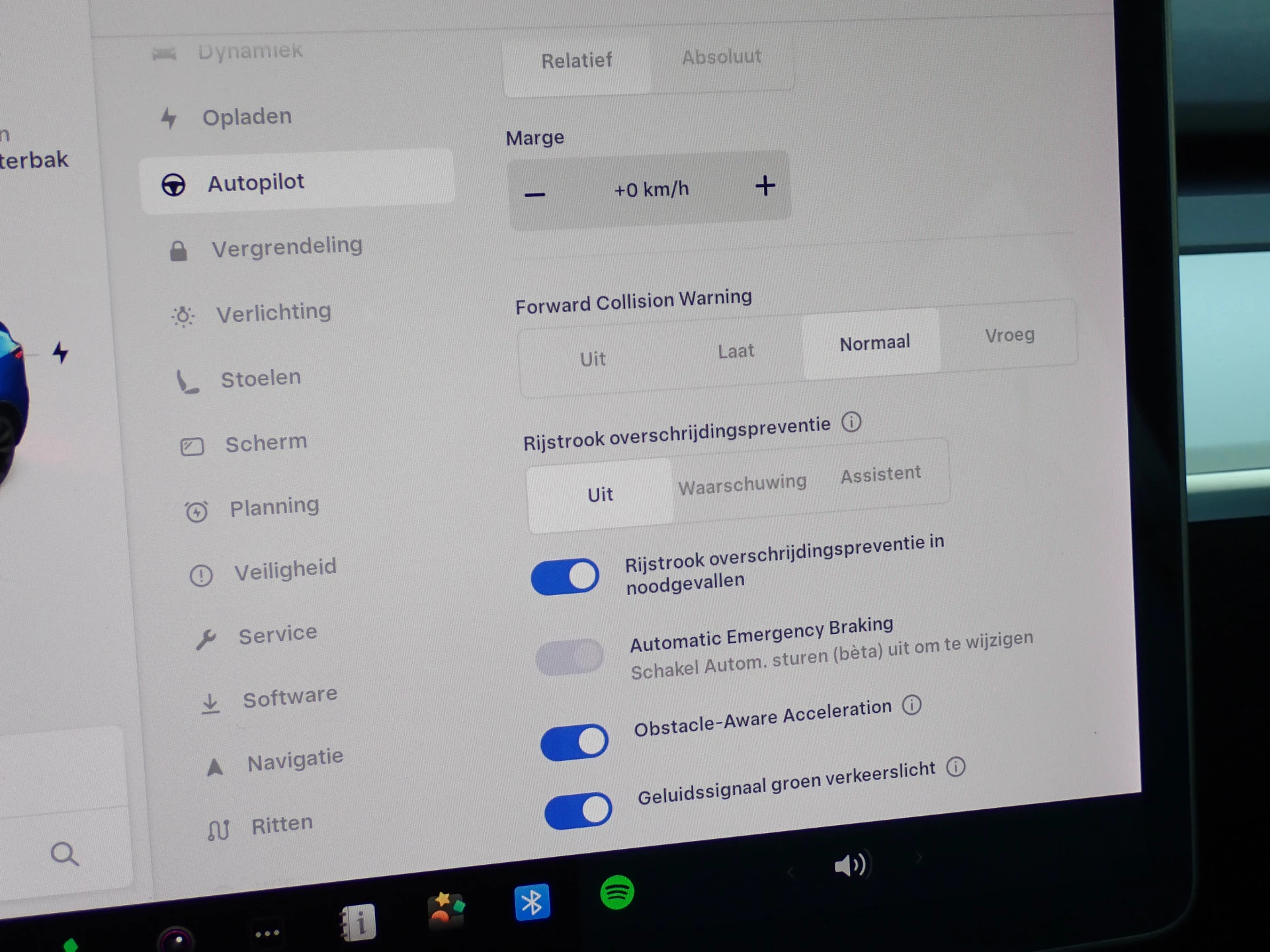
Task: Open the Vergrendeling menu
Action: [286, 248]
